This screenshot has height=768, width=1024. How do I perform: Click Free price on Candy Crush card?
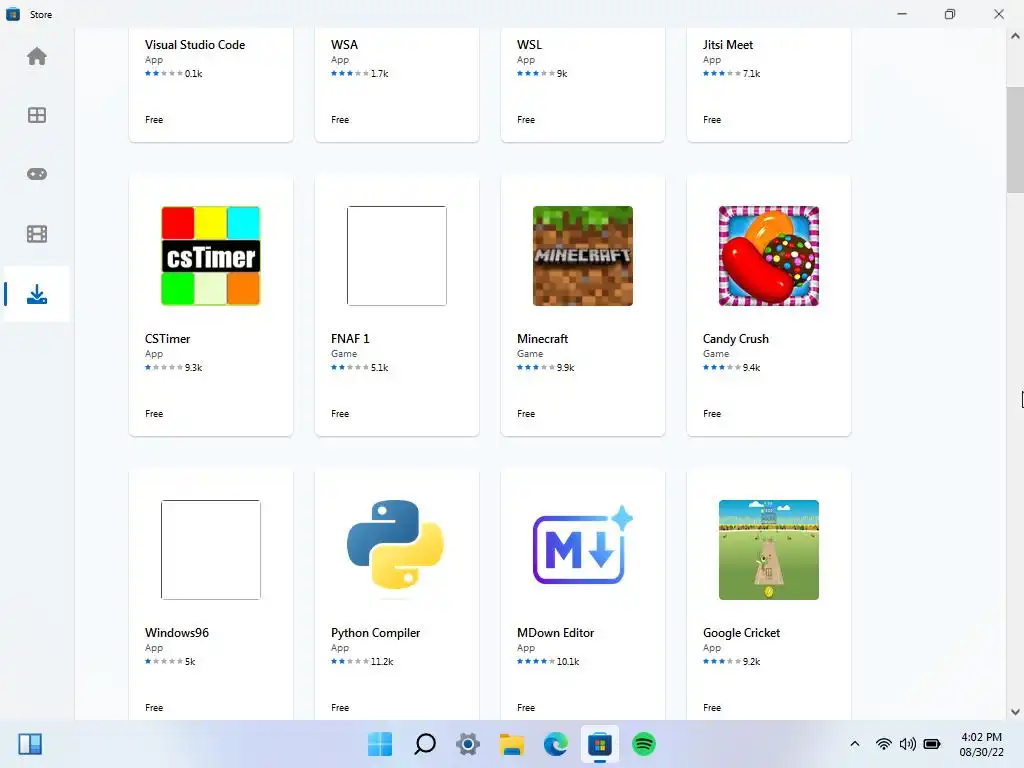712,413
